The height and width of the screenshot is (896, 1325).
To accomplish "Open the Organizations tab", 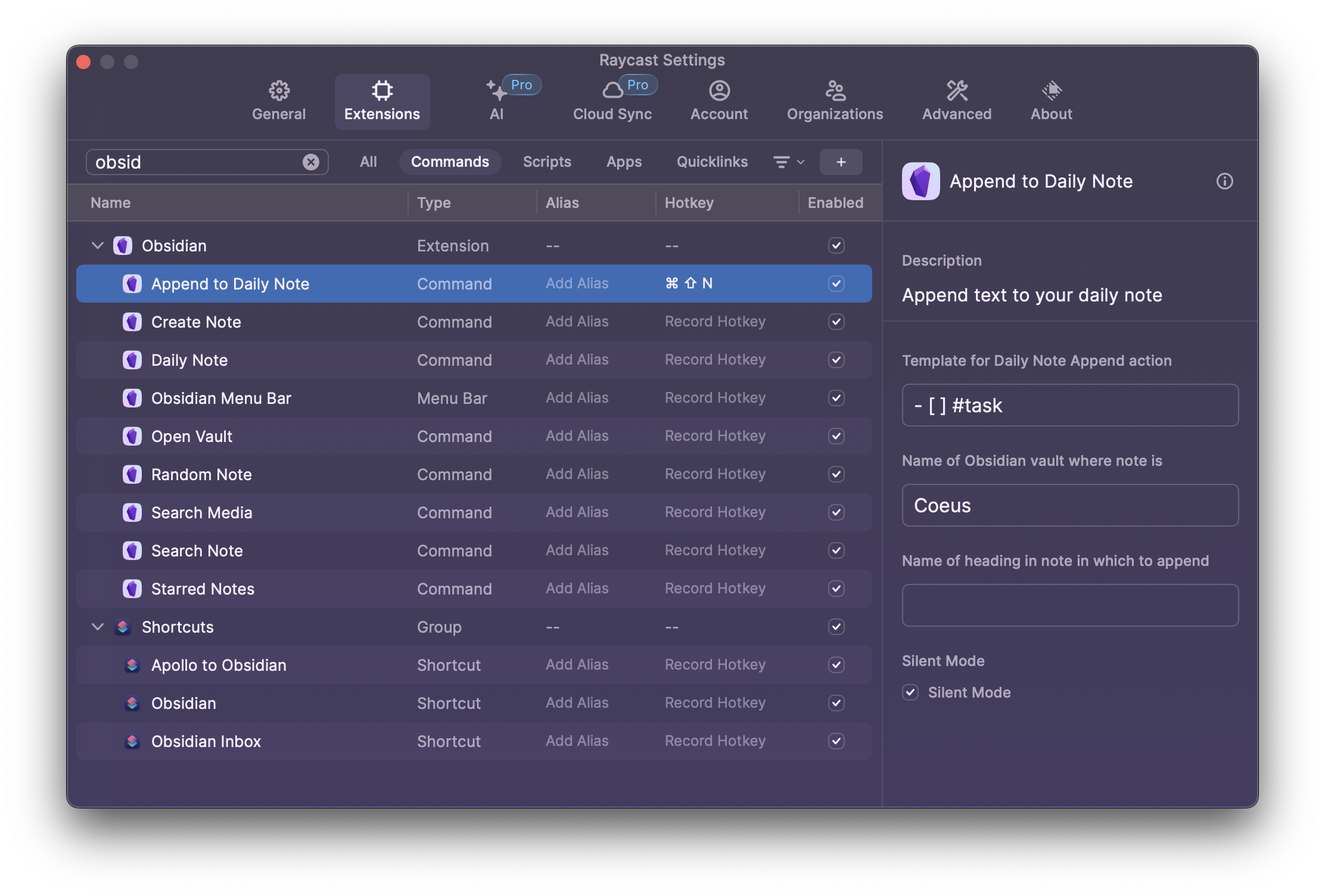I will click(835, 101).
